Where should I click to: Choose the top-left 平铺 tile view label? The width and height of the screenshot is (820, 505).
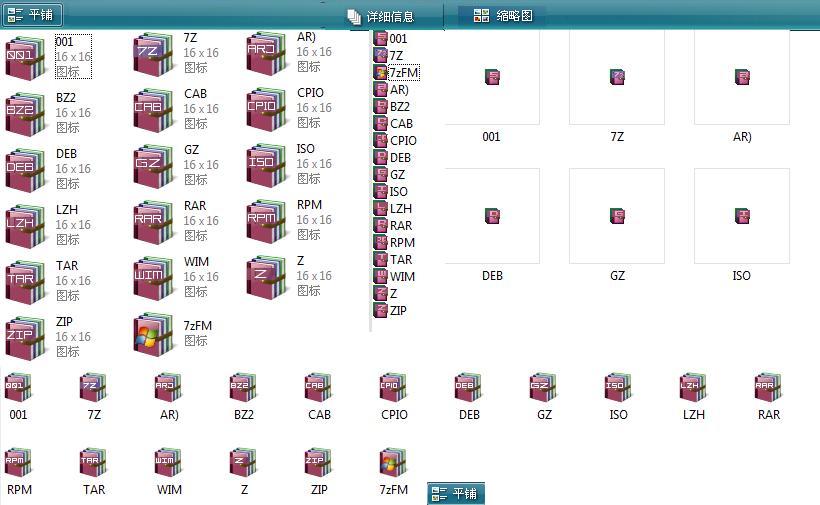pyautogui.click(x=40, y=15)
